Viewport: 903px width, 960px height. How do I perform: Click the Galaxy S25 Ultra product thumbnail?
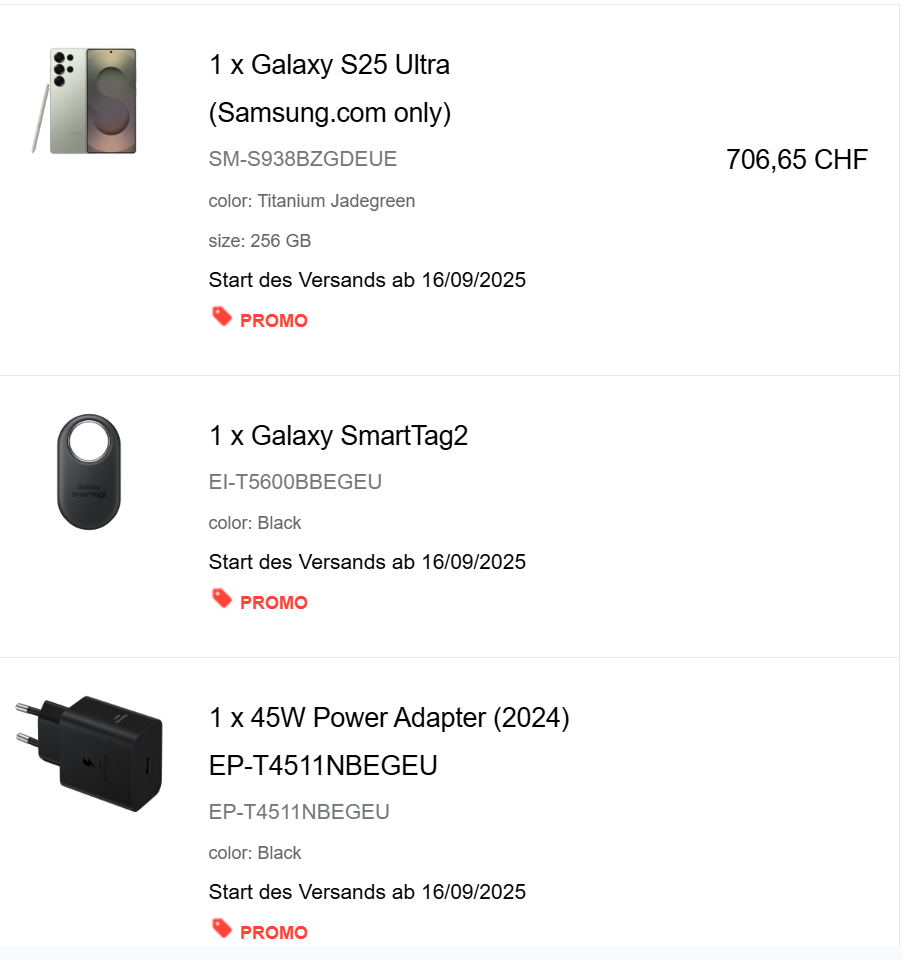(84, 100)
